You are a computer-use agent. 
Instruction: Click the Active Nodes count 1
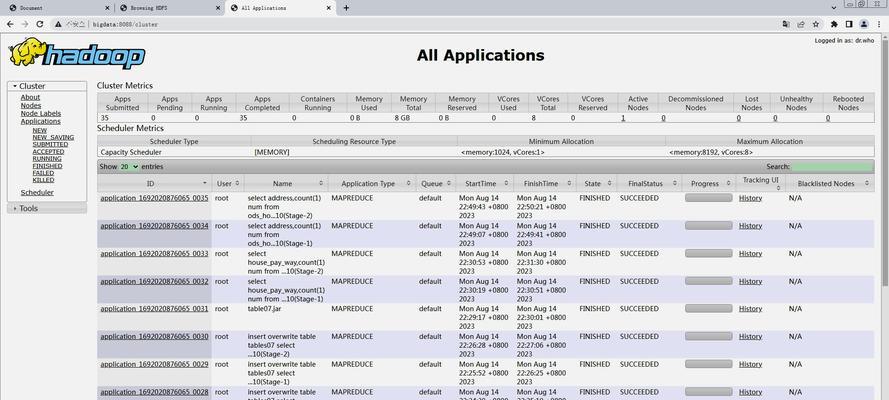pos(623,118)
